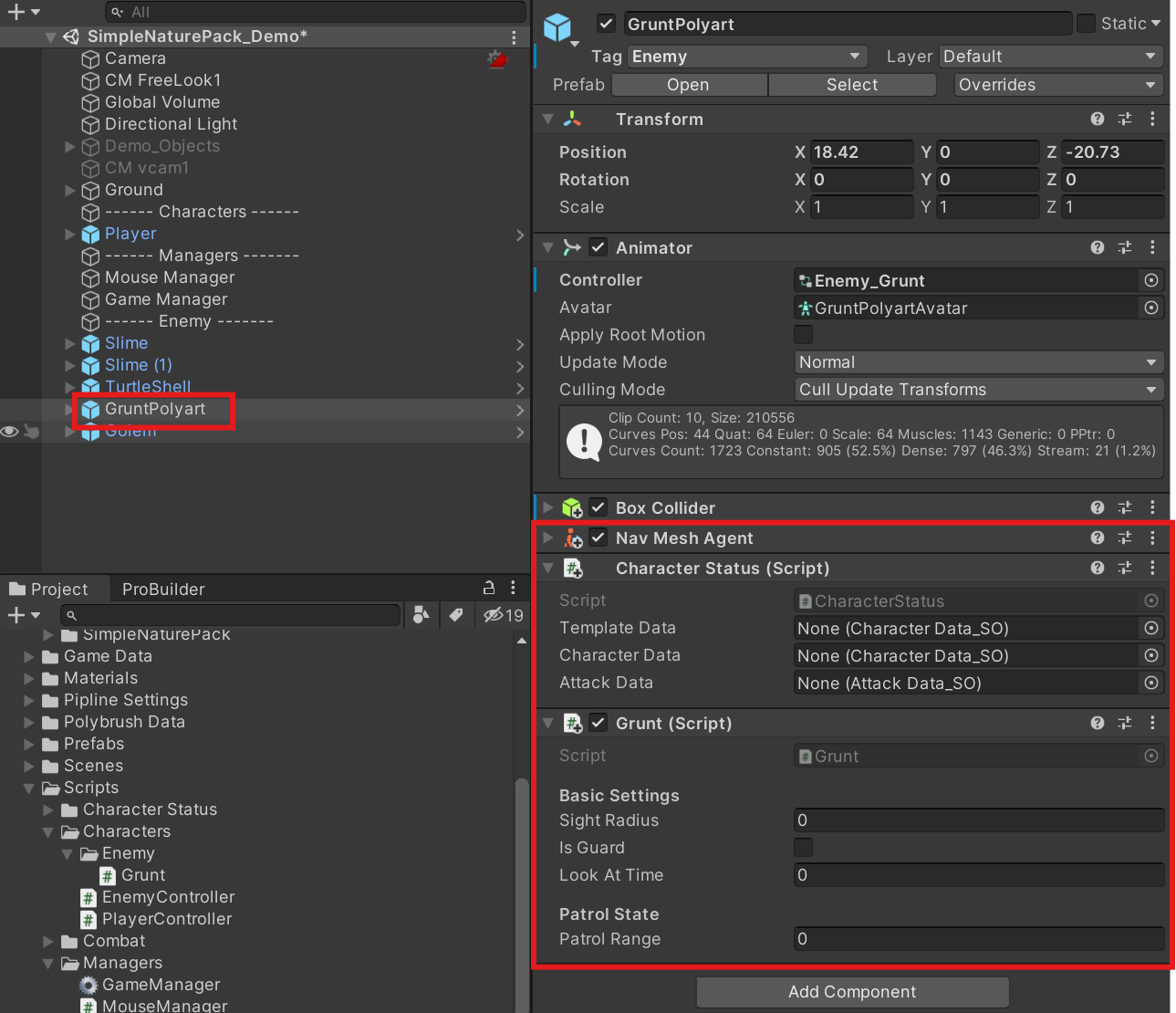Open Transform preset settings icon
Image resolution: width=1176 pixels, height=1013 pixels.
(1125, 120)
